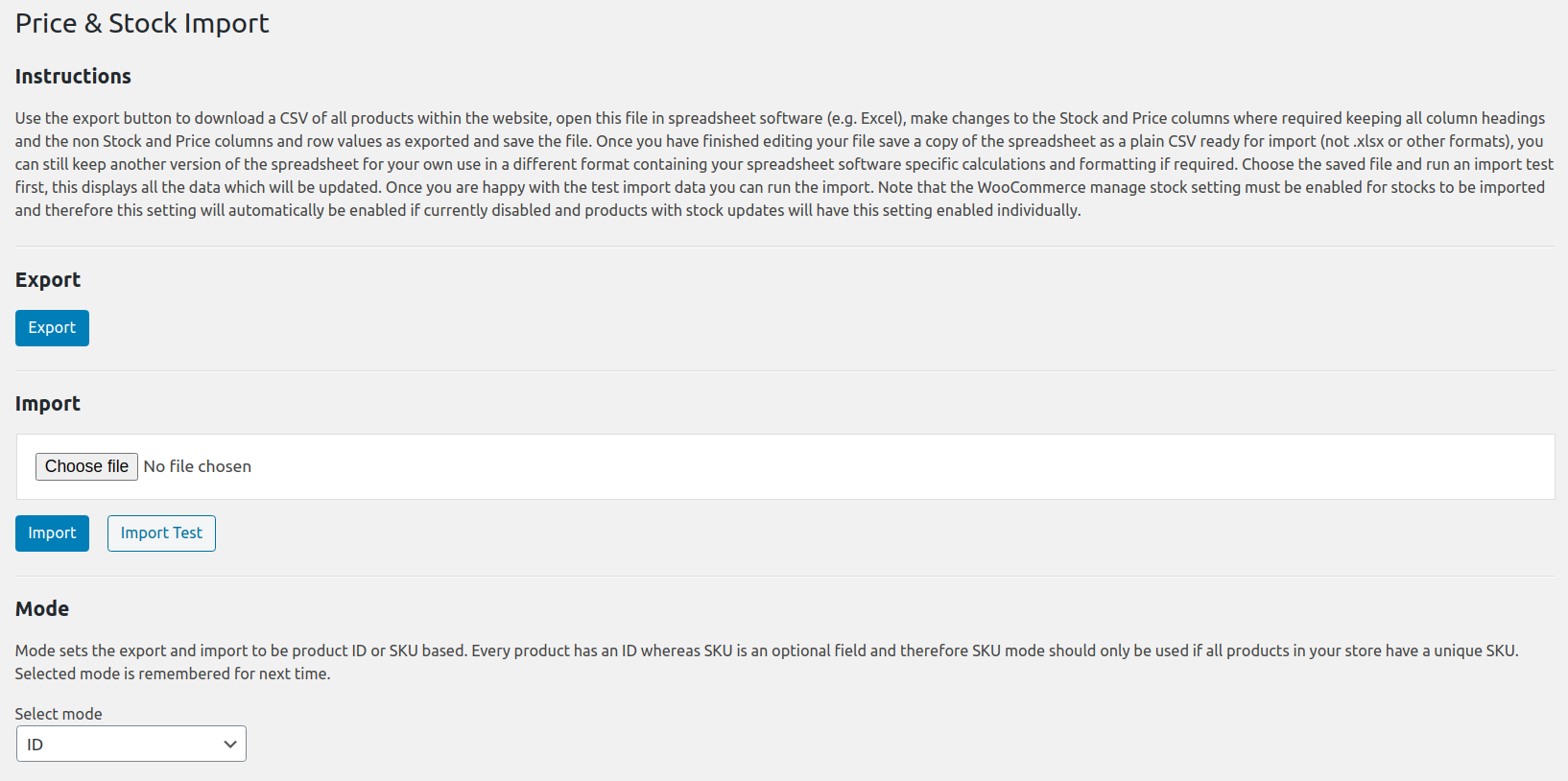Click the ID value in the mode combo box
The width and height of the screenshot is (1568, 781).
[36, 745]
